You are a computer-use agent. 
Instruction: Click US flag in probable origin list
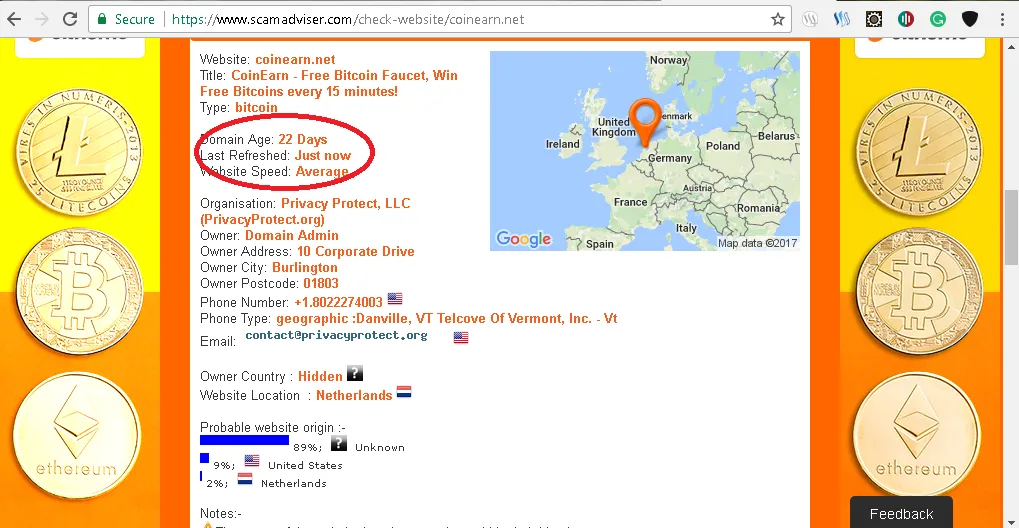252,461
